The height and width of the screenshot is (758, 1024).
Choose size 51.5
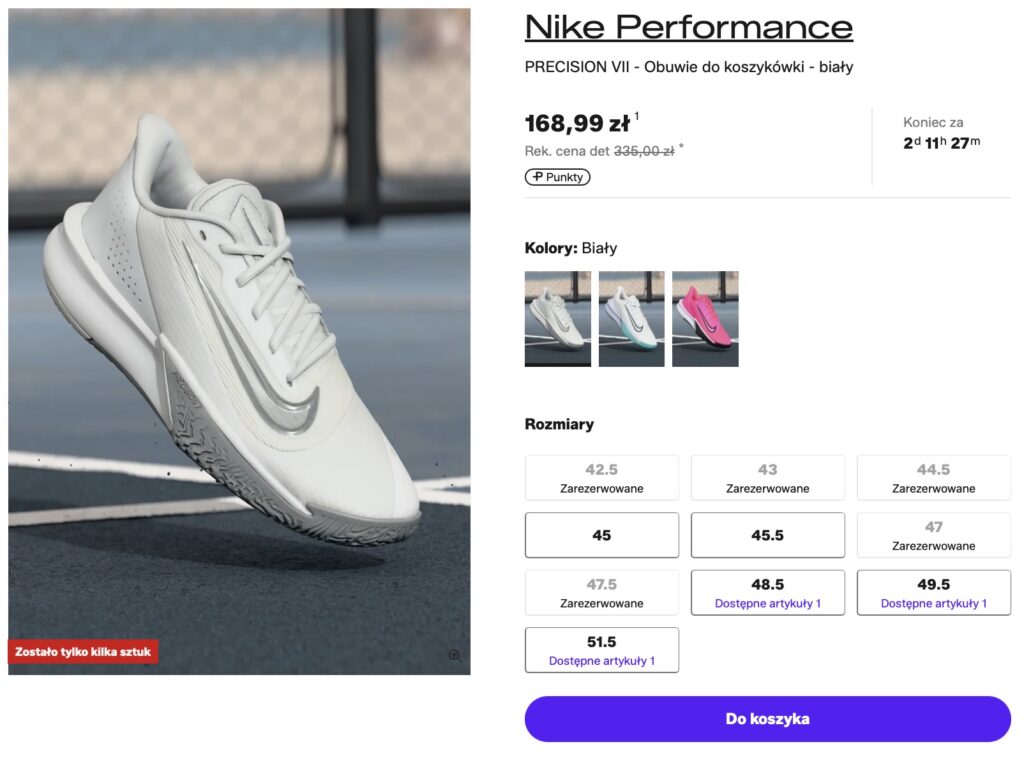tap(601, 649)
